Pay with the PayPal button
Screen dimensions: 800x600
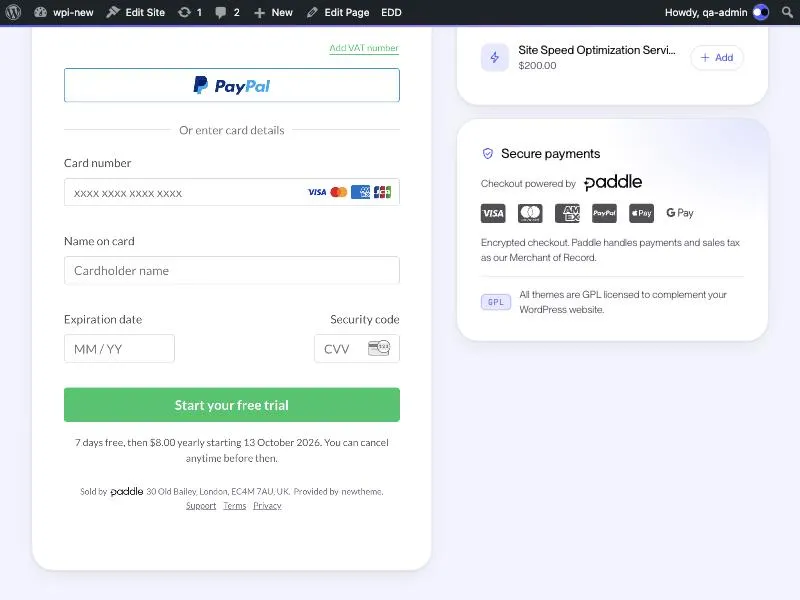(x=232, y=85)
